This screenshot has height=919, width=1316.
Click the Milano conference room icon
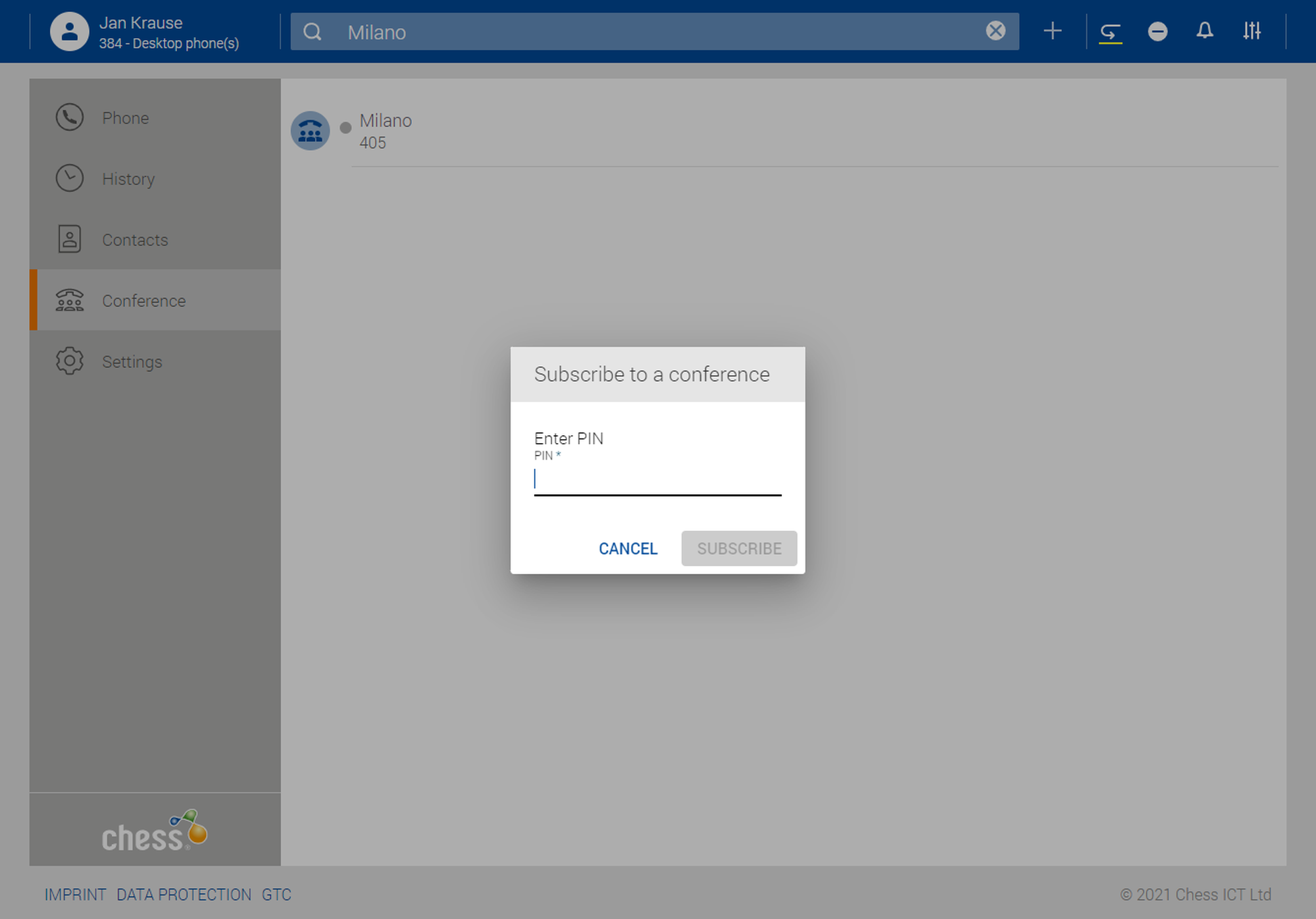point(310,131)
